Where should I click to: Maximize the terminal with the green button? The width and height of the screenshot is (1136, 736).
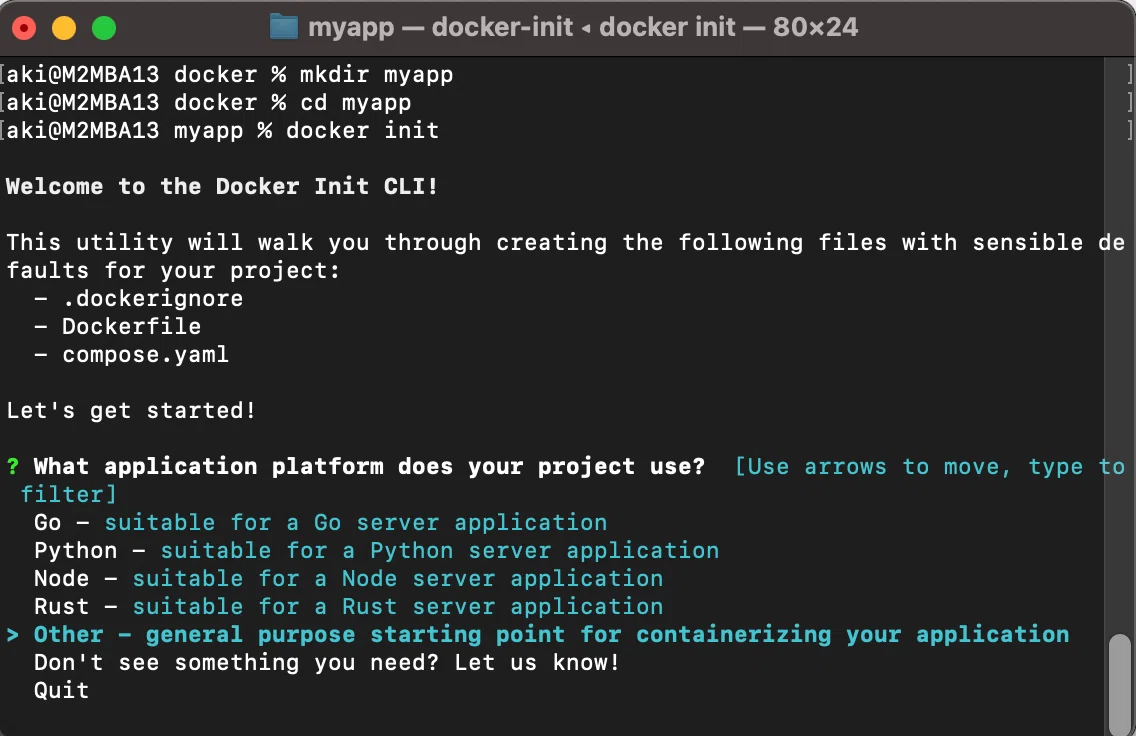(104, 28)
